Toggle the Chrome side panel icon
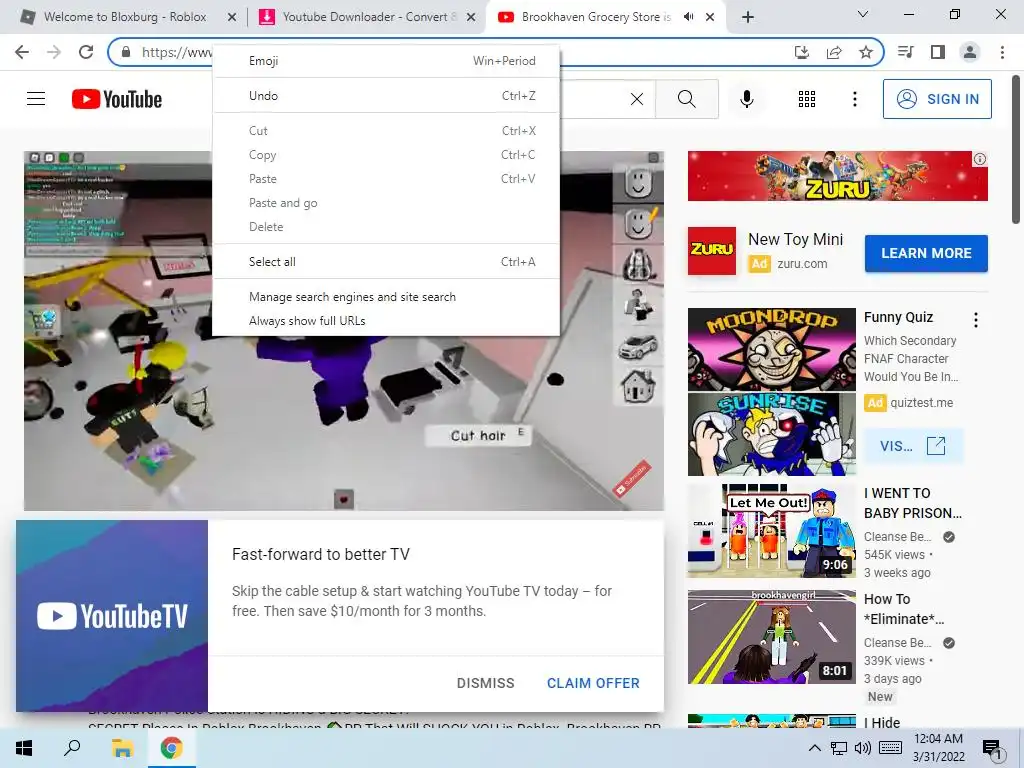The height and width of the screenshot is (768, 1024). [938, 52]
